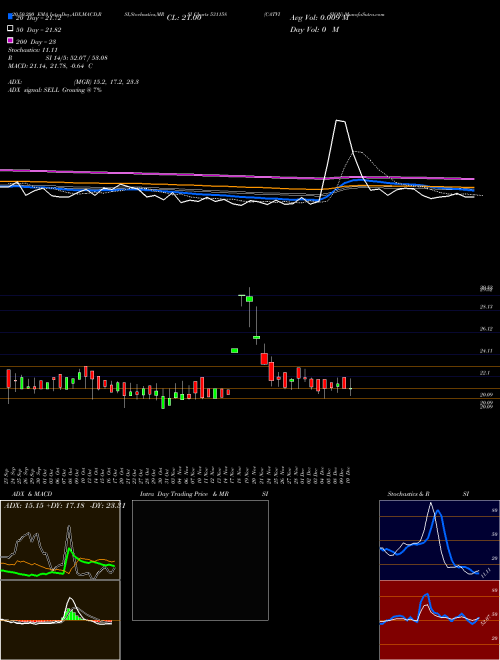Viewport: 500px width, 660px height.
Task: Click the magenta 200 Day legend swatch
Action: [x=10, y=41]
